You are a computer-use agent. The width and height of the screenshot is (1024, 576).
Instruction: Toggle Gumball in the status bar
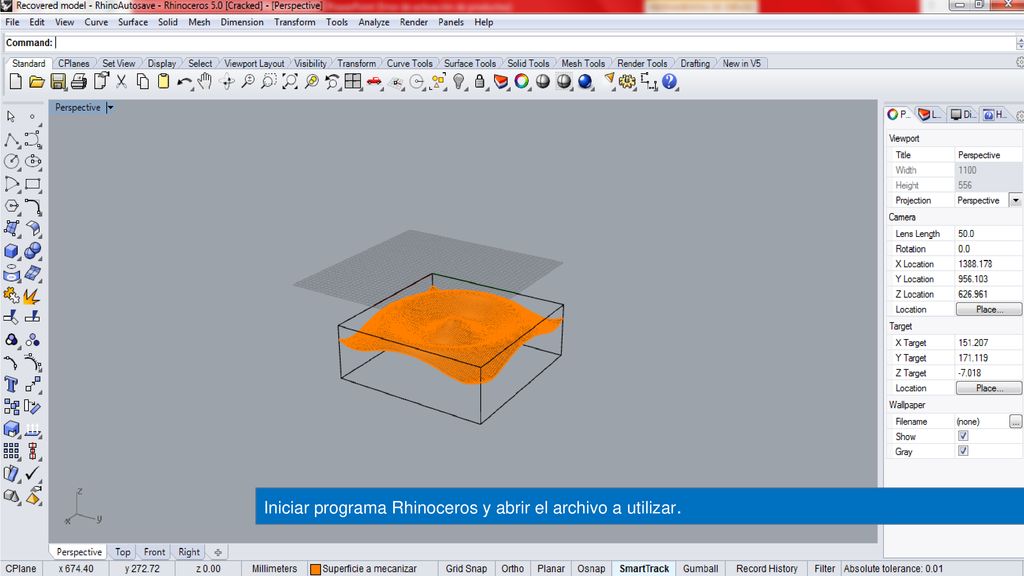tap(701, 569)
